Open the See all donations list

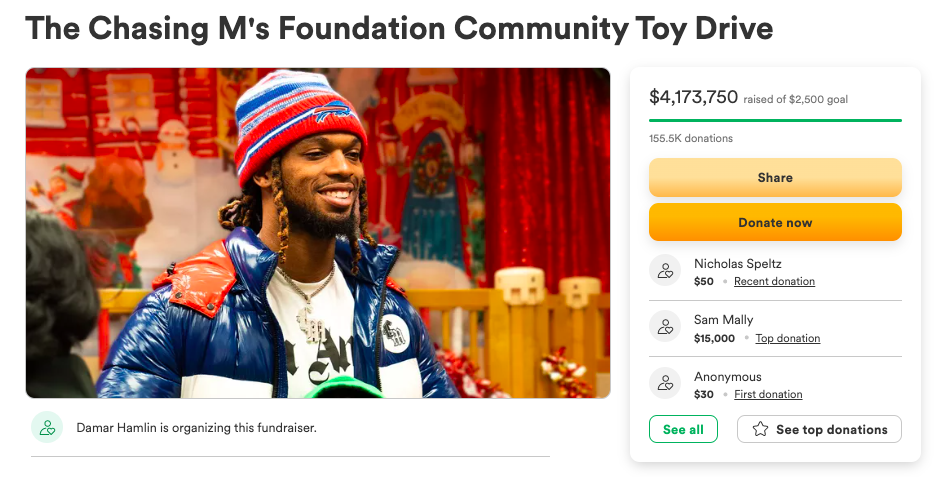tap(683, 429)
